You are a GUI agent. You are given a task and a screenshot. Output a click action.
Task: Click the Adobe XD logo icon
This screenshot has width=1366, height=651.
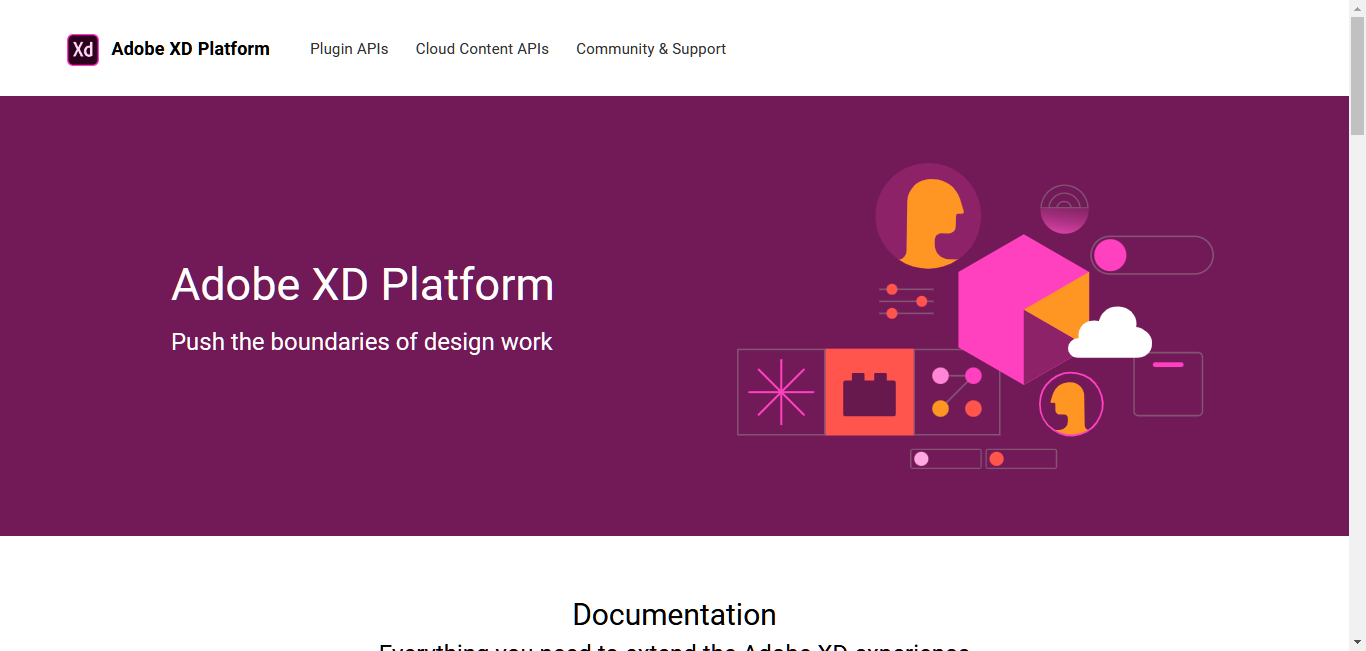point(83,49)
